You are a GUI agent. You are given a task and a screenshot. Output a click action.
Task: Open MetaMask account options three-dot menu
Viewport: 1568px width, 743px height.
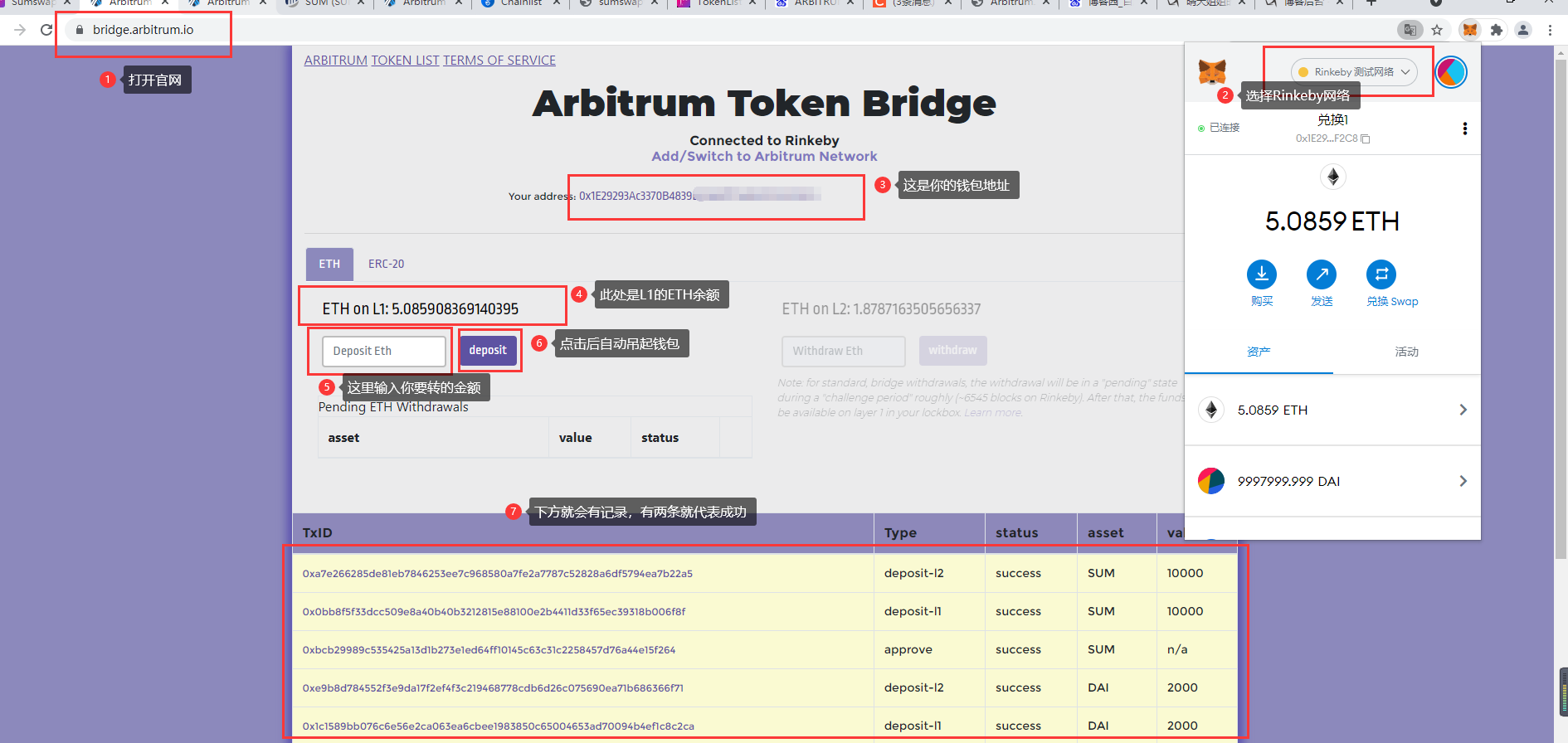(1464, 129)
